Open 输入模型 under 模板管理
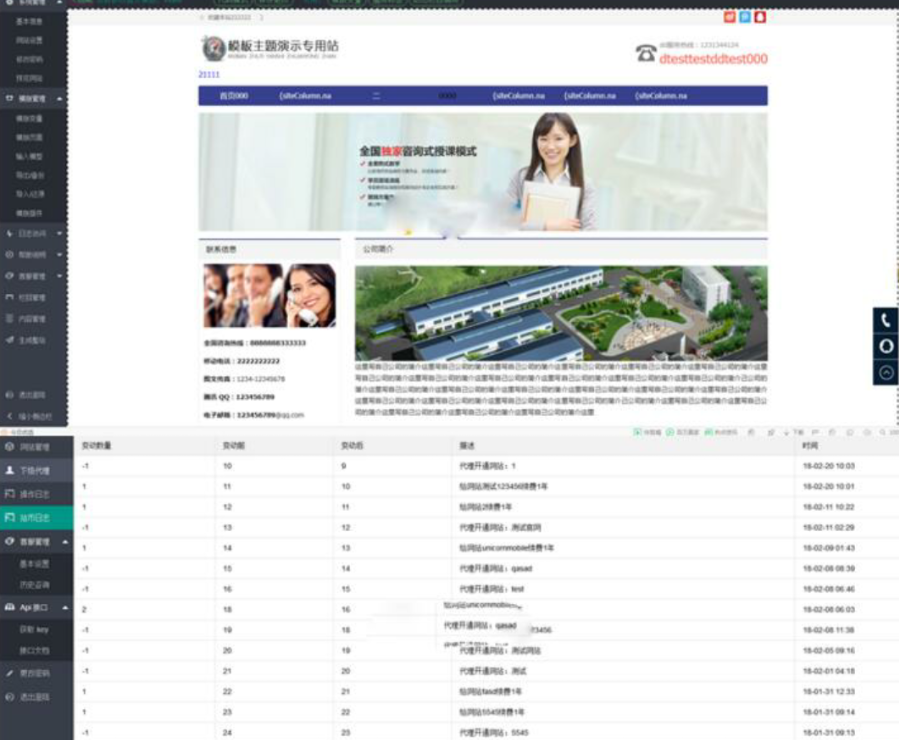 click(x=29, y=156)
